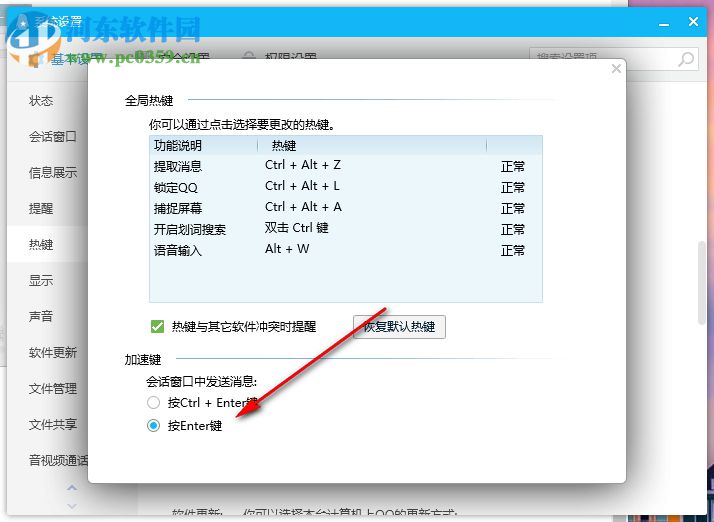
Task: Click sidebar scroll down chevron
Action: (x=72, y=506)
